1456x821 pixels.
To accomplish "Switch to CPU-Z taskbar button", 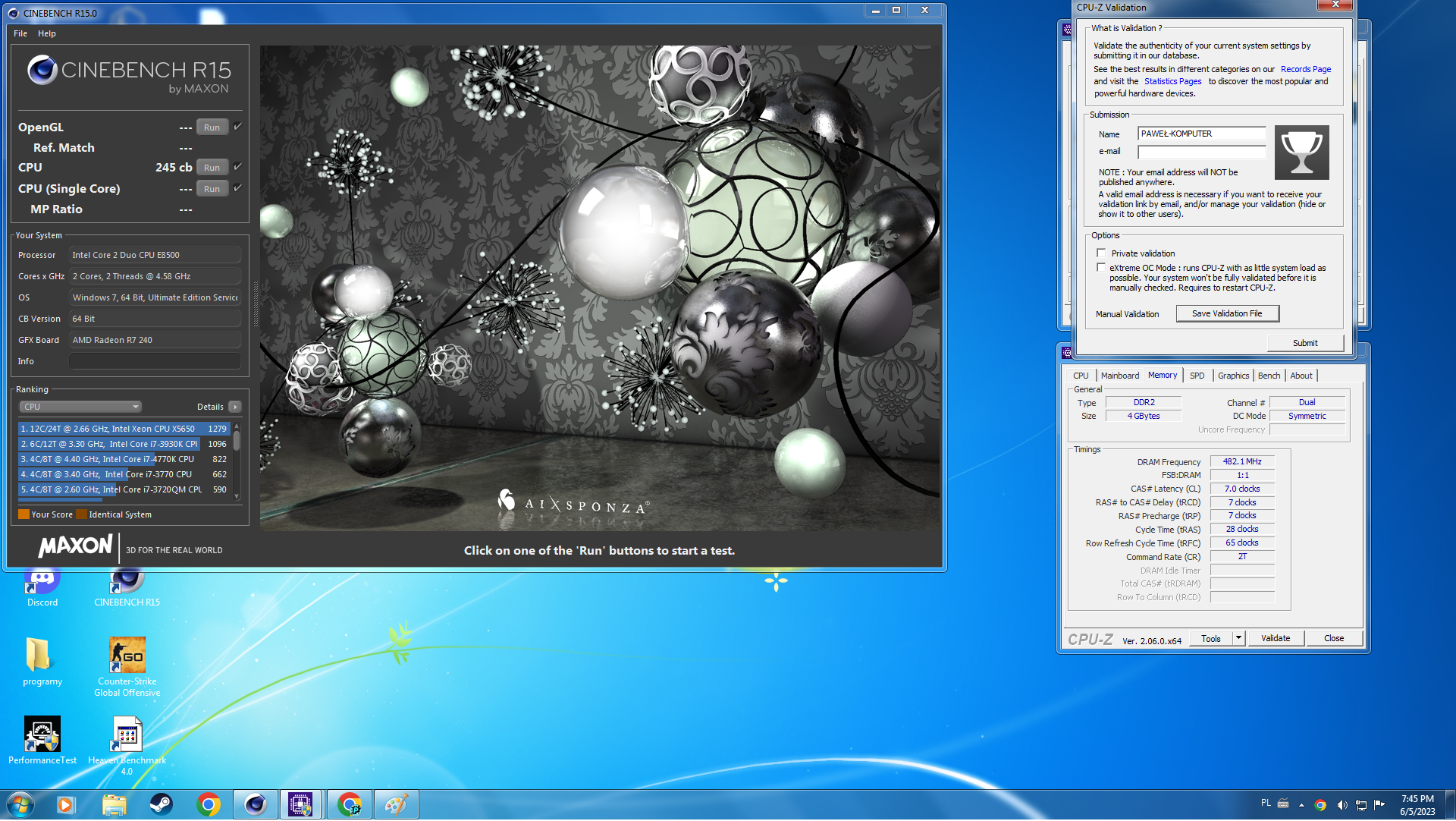I will click(301, 805).
